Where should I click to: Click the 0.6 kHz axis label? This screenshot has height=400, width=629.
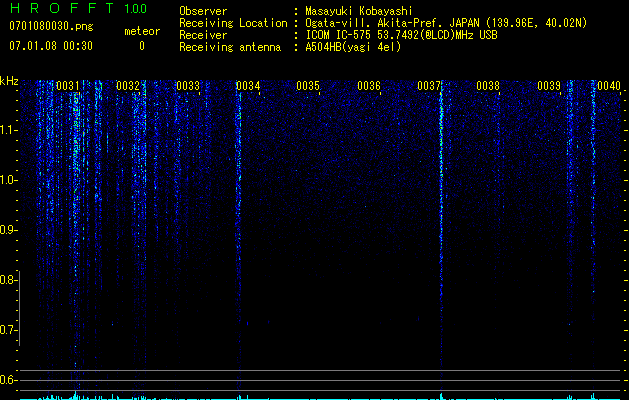pyautogui.click(x=8, y=380)
